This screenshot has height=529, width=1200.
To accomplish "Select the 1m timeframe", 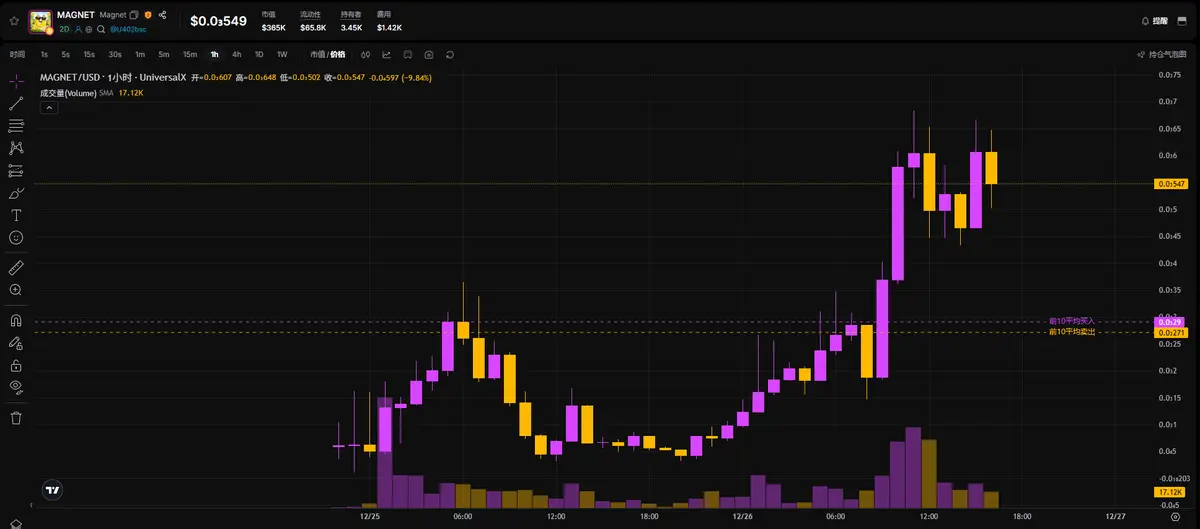I will coord(140,54).
